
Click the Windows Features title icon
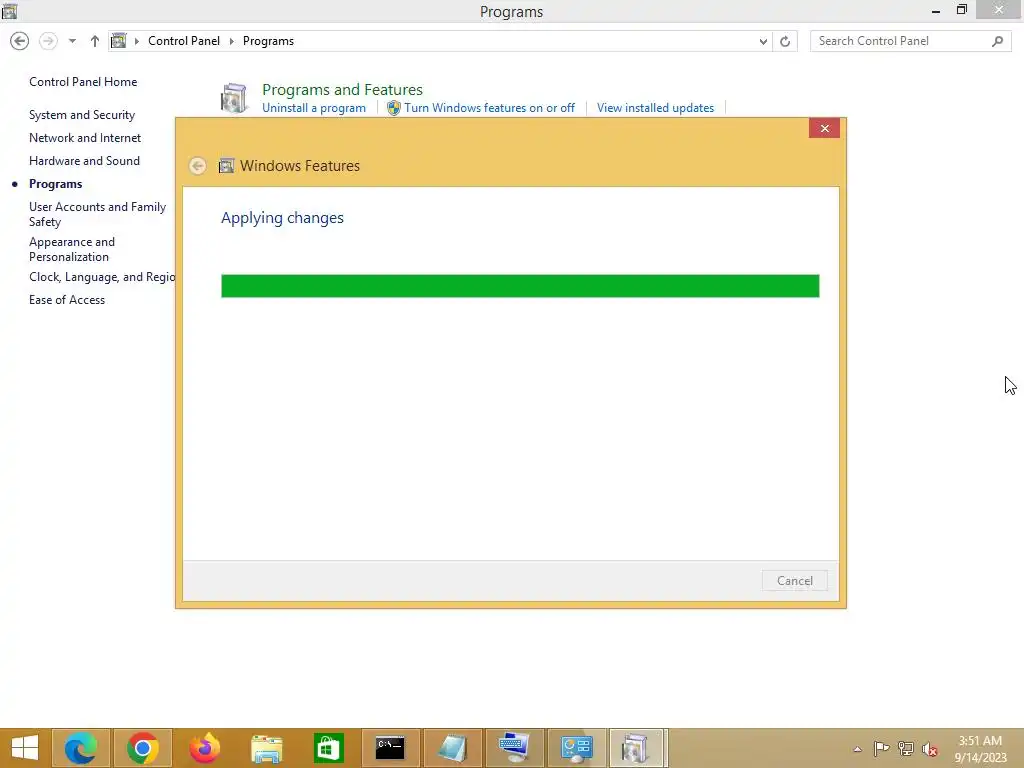226,166
